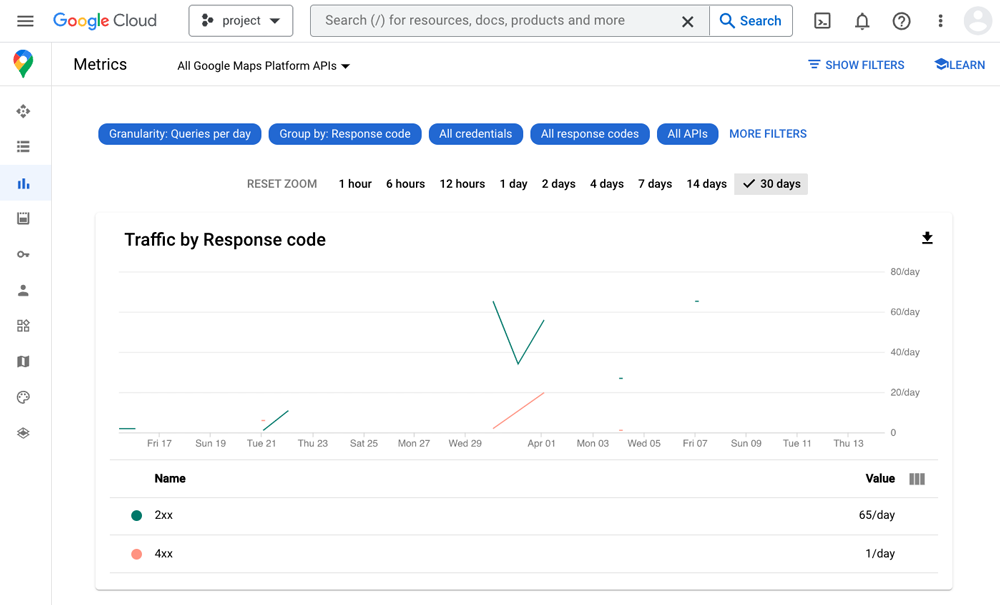Screen dimensions: 1000x605
Task: Open the Group by Response code filter
Action: pyautogui.click(x=344, y=133)
